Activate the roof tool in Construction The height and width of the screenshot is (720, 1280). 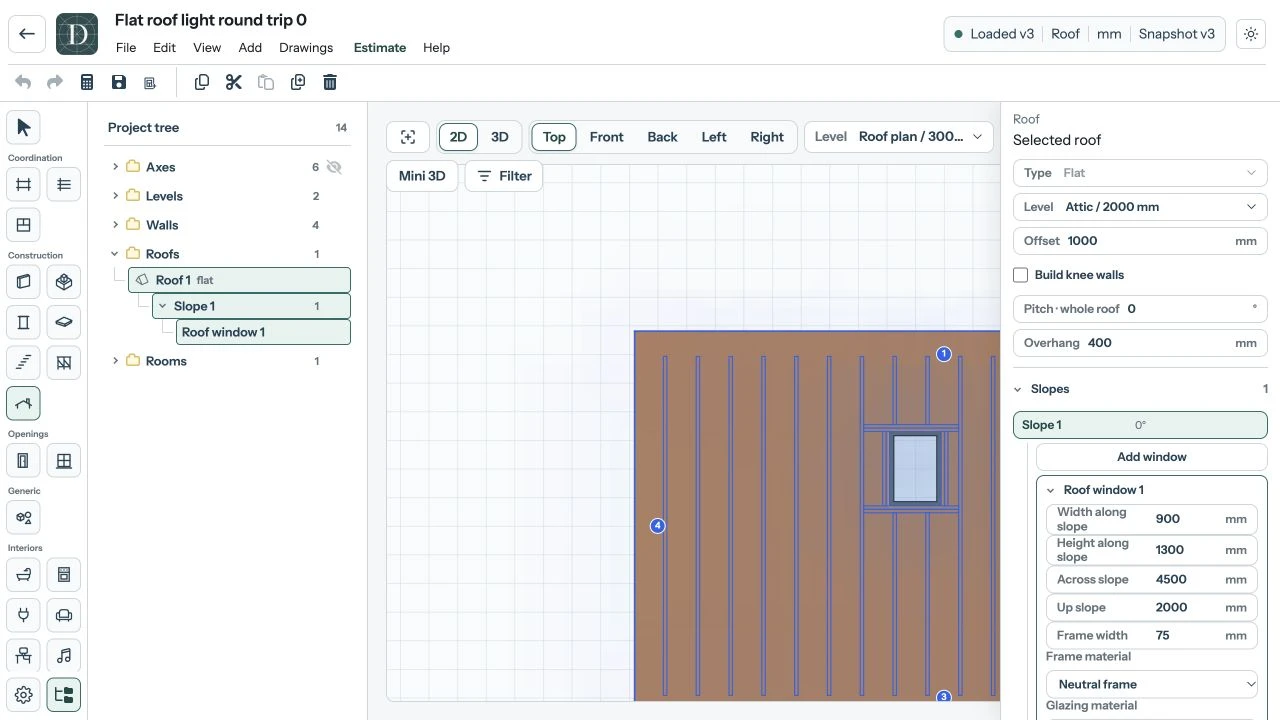point(23,403)
